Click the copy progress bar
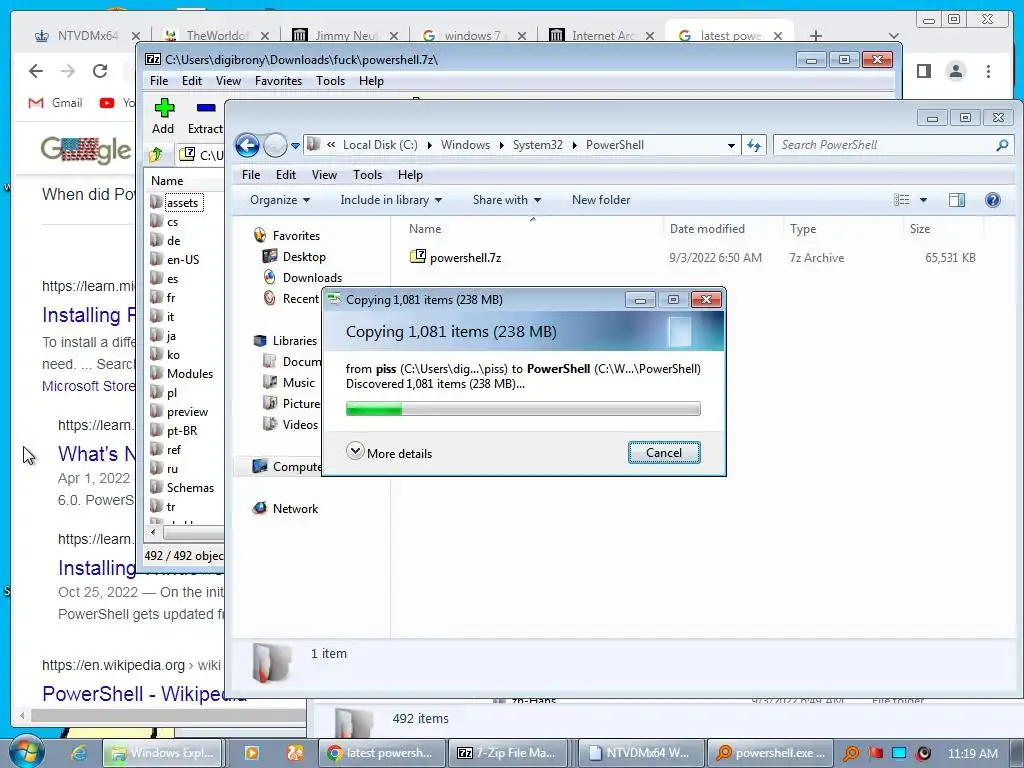This screenshot has height=768, width=1024. (x=523, y=409)
